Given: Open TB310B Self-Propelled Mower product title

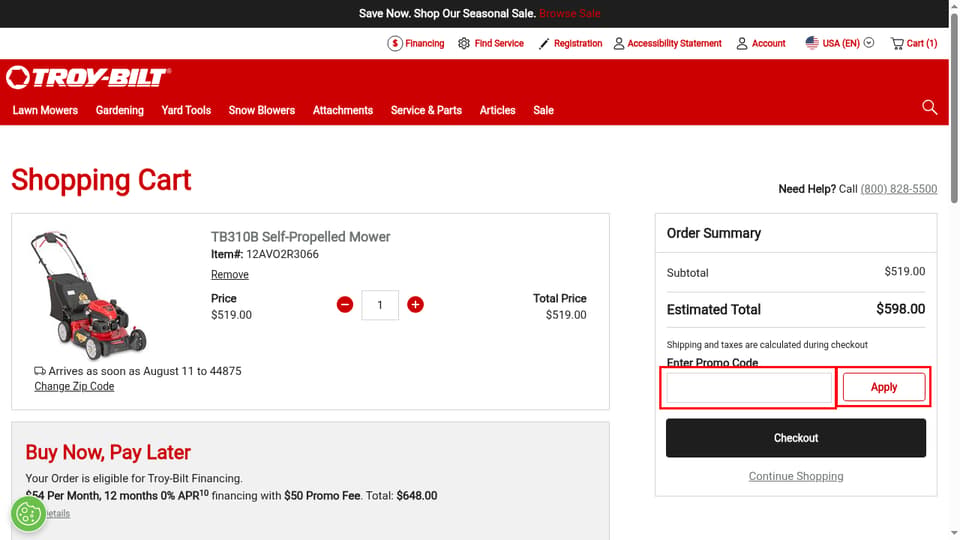Looking at the screenshot, I should click(301, 237).
